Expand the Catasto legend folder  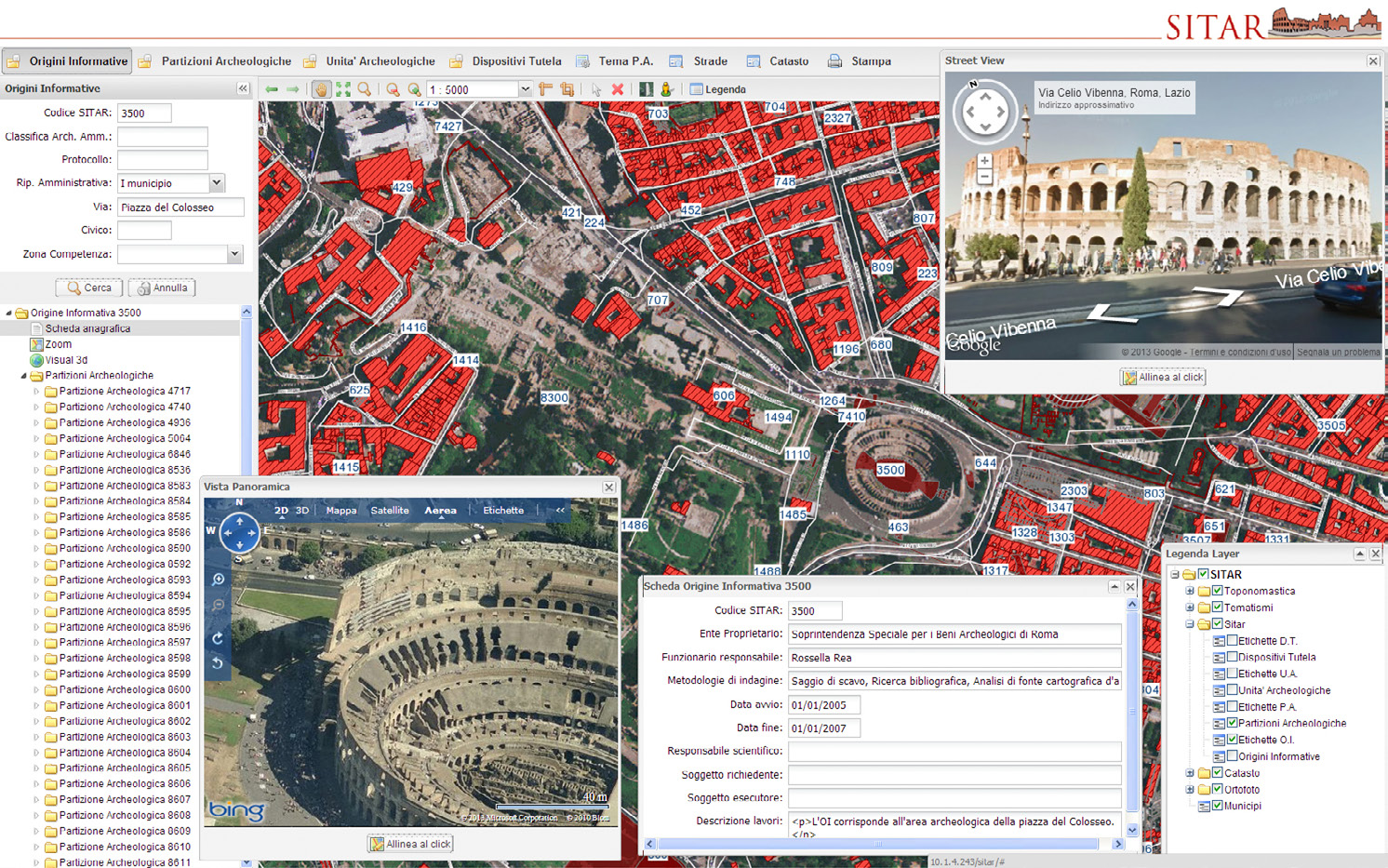pyautogui.click(x=1190, y=773)
